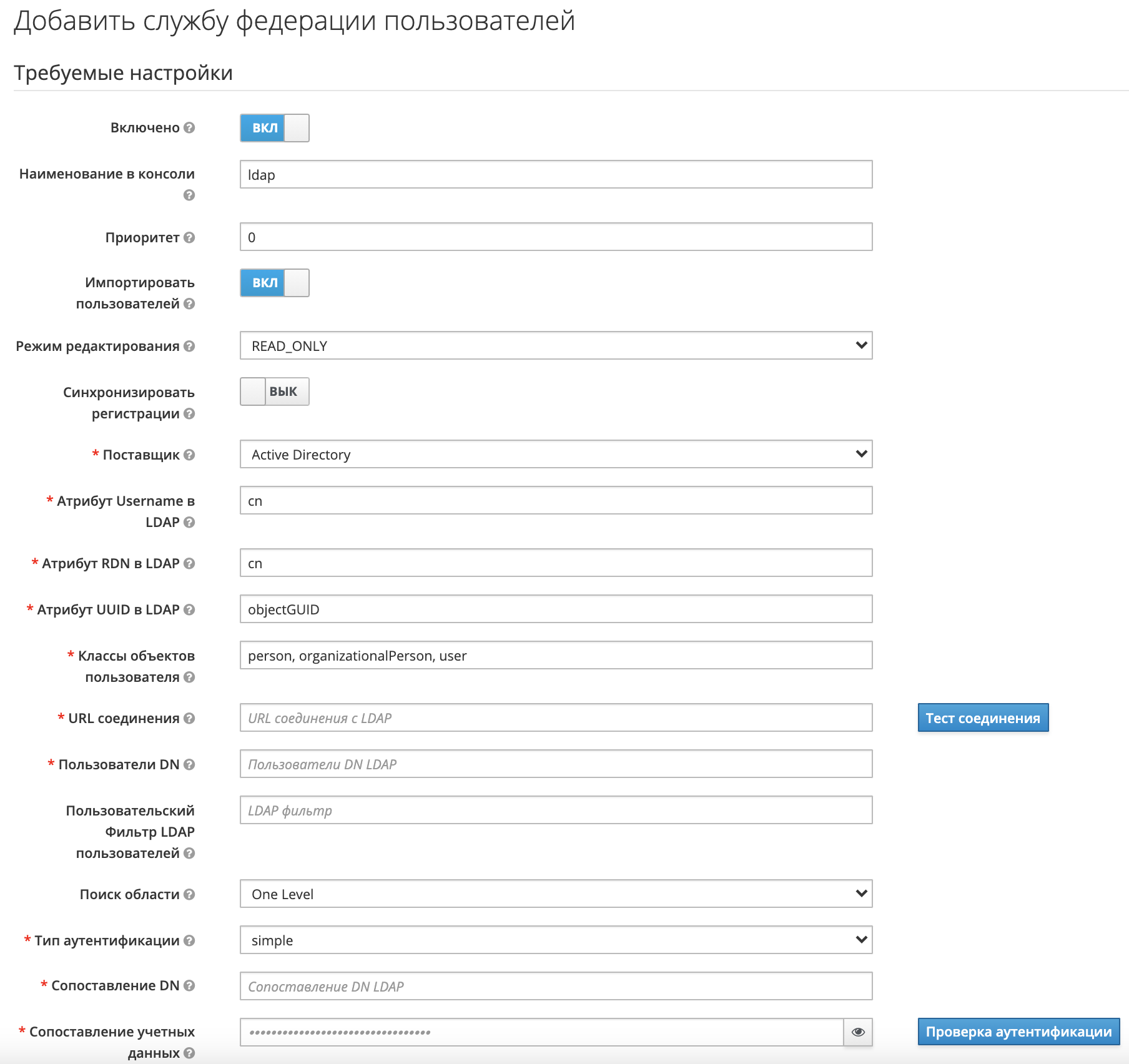View help for the Поставщик setting

189,455
